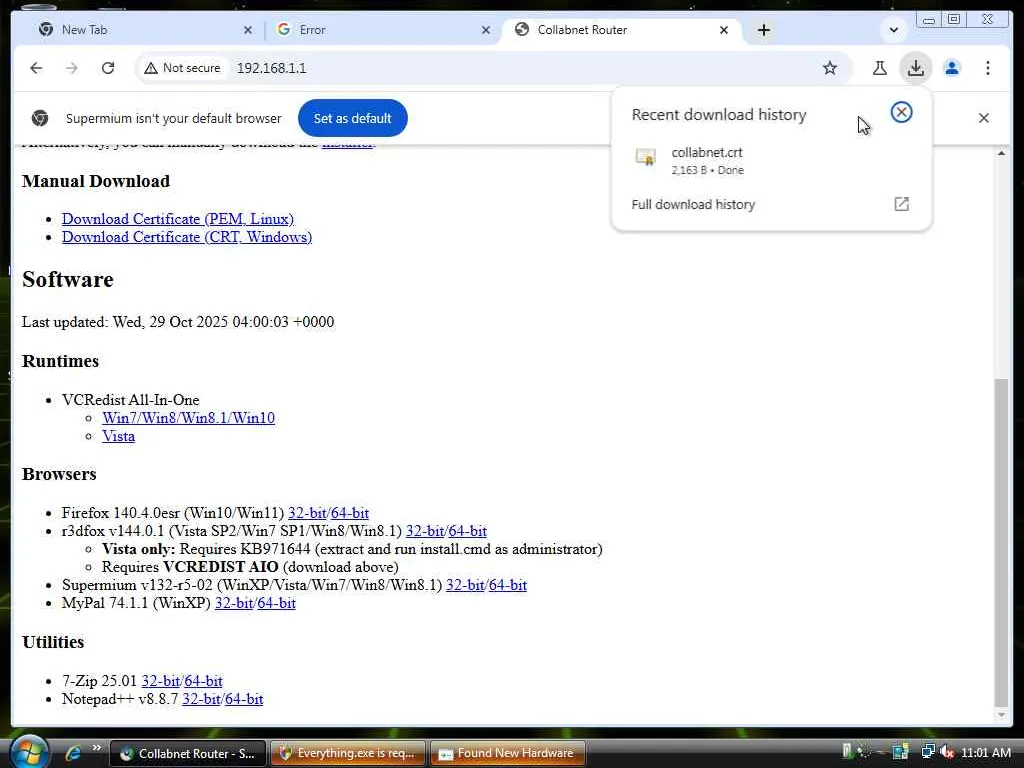Download 7-Zip 25.01 32-bit
This screenshot has width=1024, height=768.
(x=161, y=681)
